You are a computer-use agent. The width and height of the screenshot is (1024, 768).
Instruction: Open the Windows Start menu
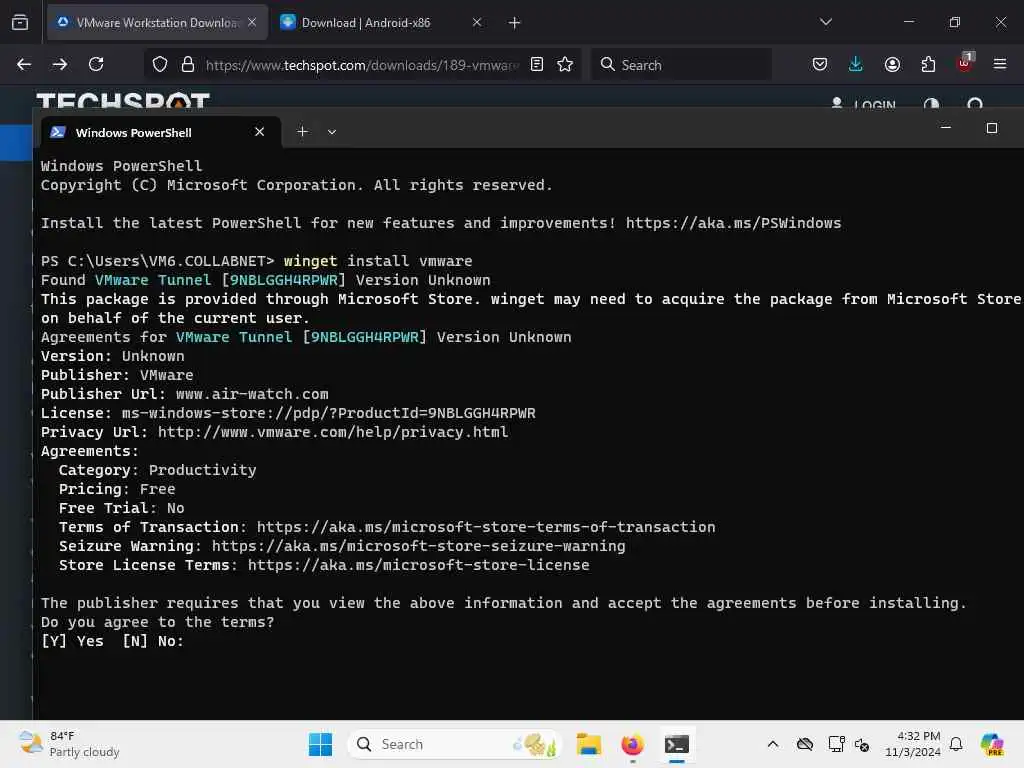(x=320, y=744)
